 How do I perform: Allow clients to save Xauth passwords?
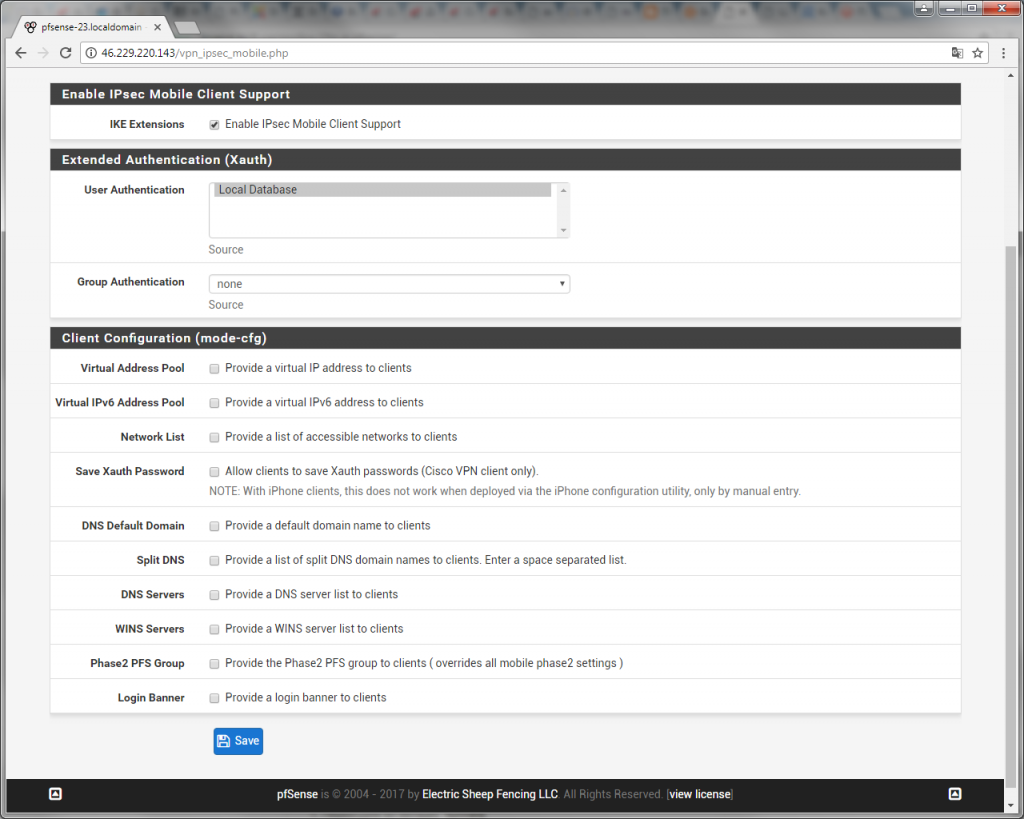coord(214,472)
